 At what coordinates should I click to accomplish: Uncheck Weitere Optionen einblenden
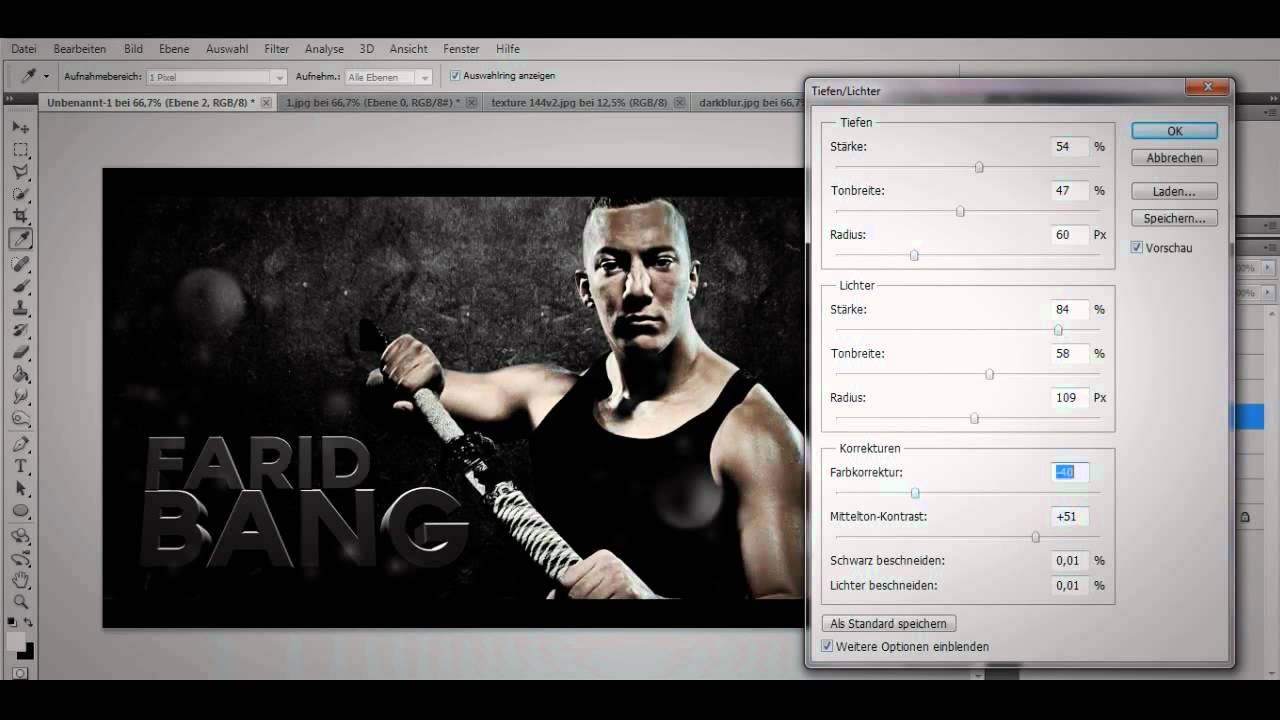[827, 647]
